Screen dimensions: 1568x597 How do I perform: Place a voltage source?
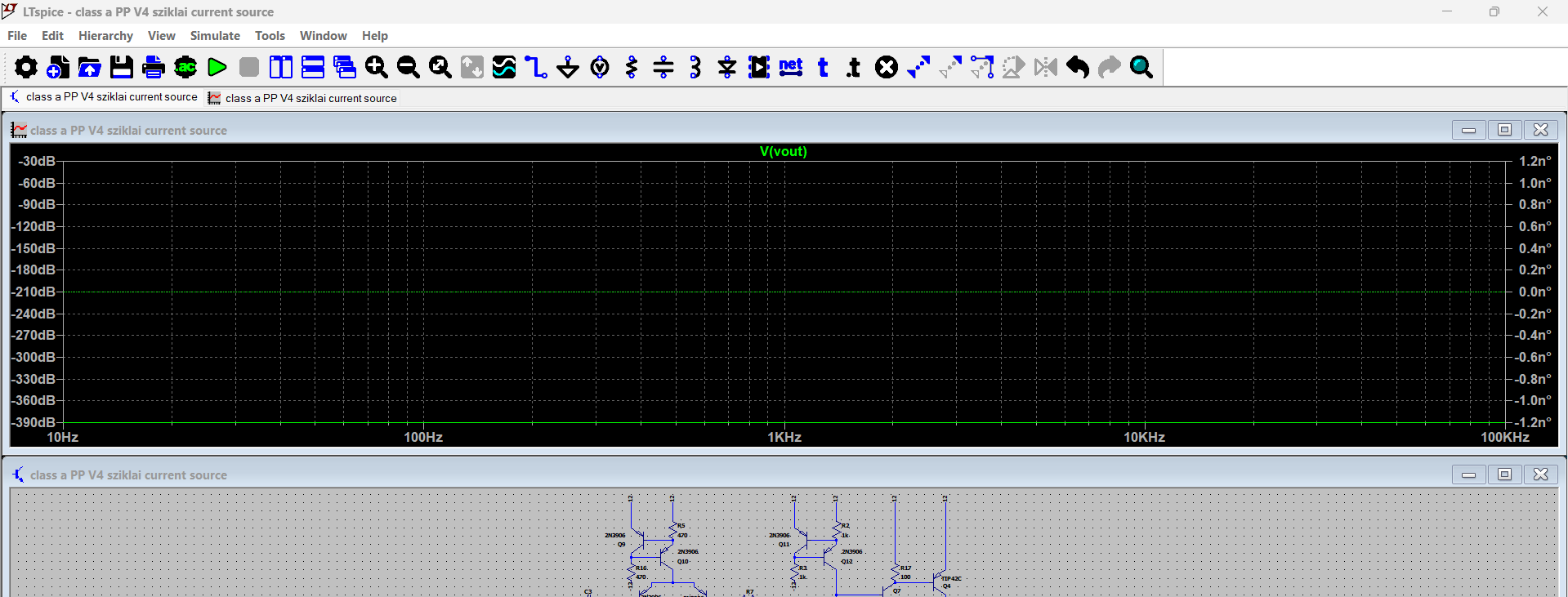pos(600,67)
